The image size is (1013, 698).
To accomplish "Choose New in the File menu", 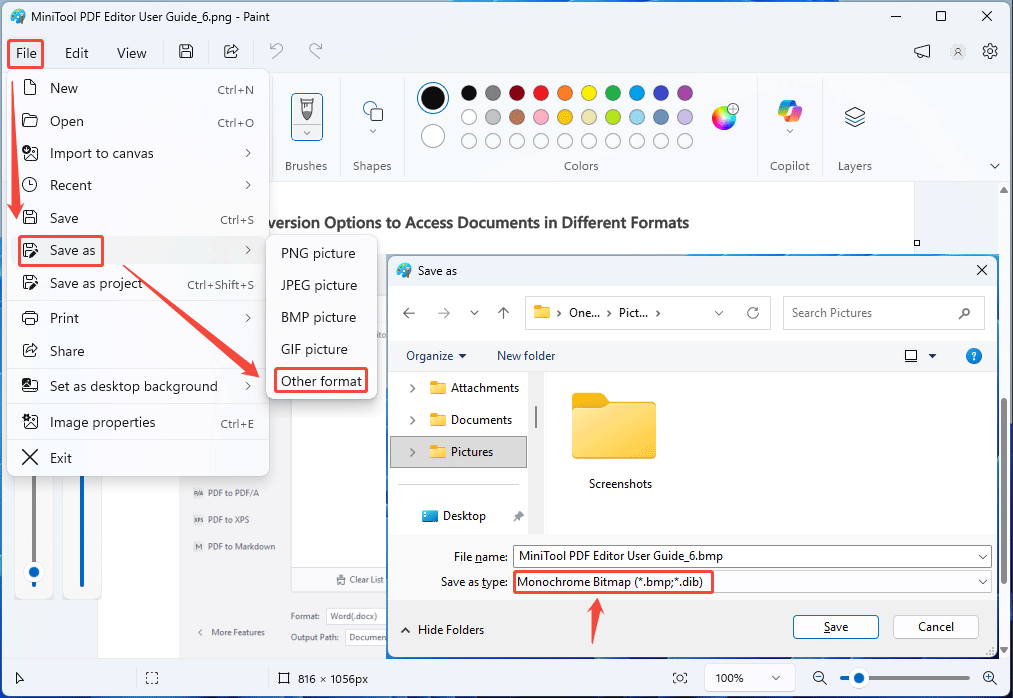I will 138,89.
